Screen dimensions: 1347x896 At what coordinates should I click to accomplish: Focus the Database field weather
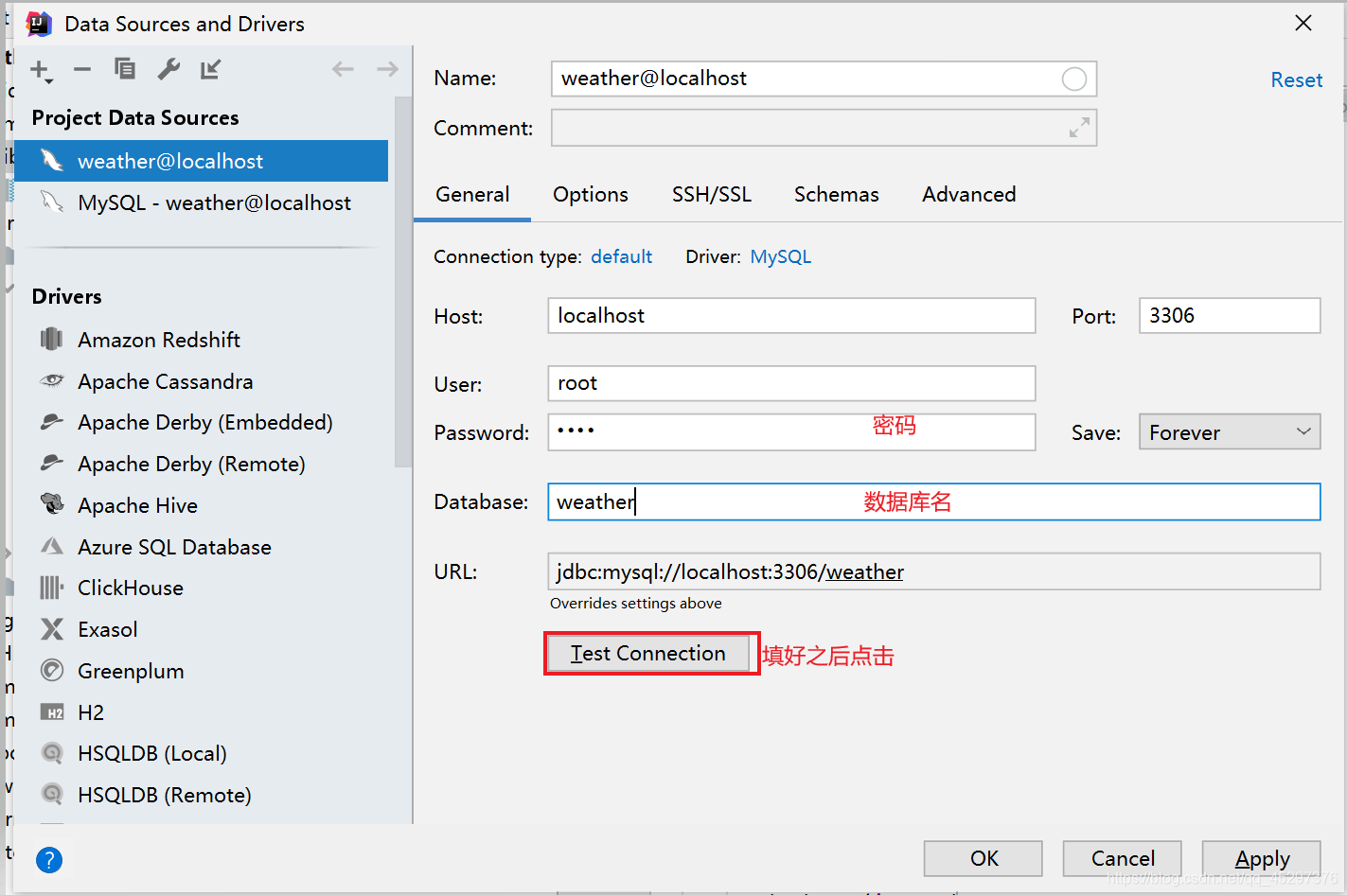(x=933, y=501)
